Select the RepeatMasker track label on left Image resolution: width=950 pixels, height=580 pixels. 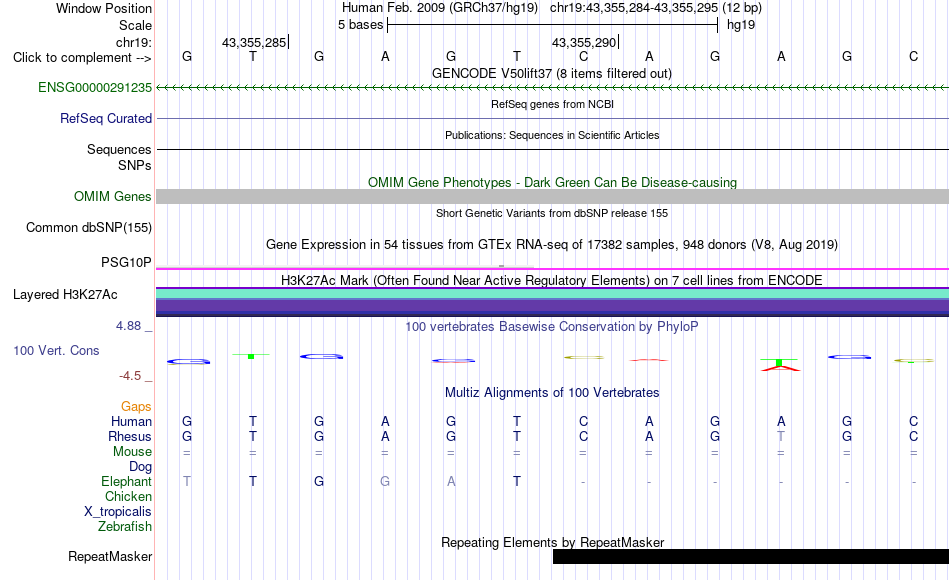coord(110,556)
